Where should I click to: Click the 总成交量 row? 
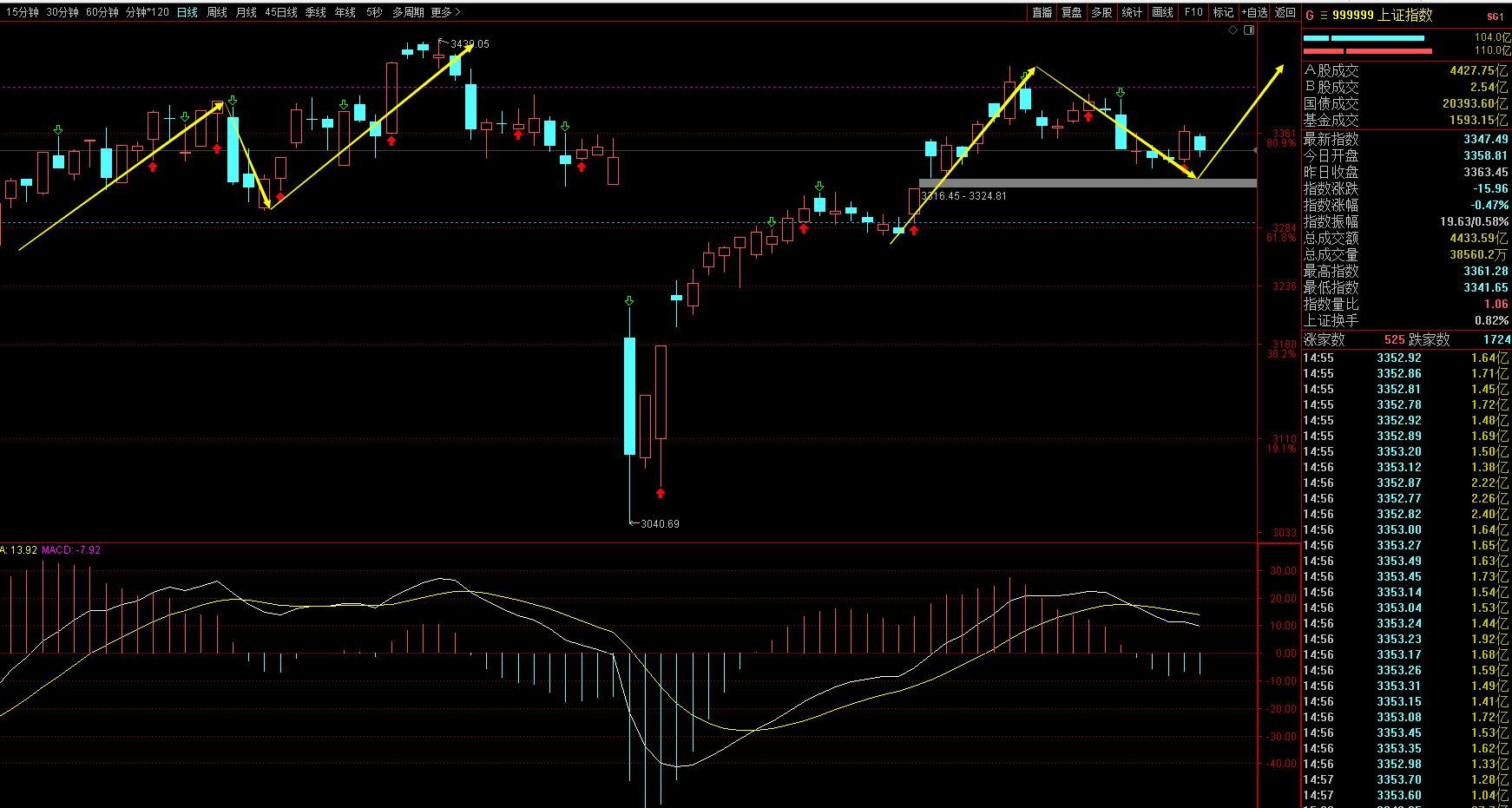click(1406, 254)
